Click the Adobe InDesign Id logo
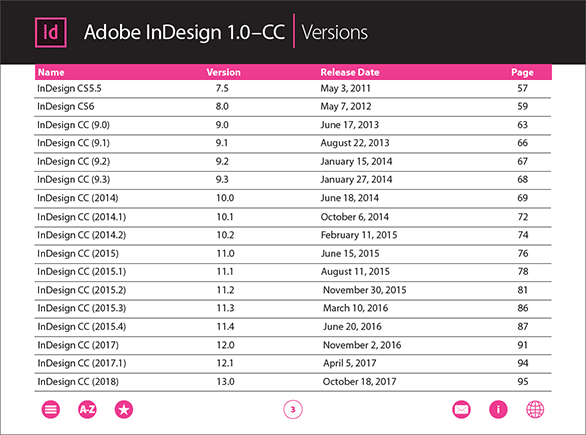This screenshot has width=586, height=435. pos(51,33)
